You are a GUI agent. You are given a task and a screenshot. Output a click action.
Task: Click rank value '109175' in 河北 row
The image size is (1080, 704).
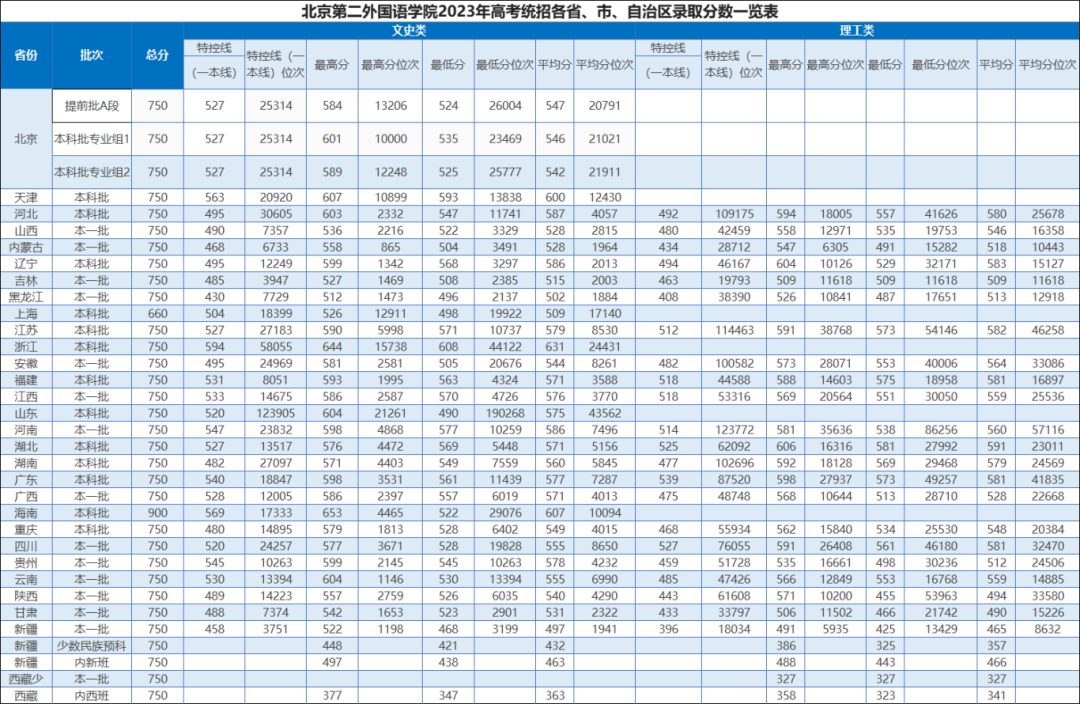[734, 214]
